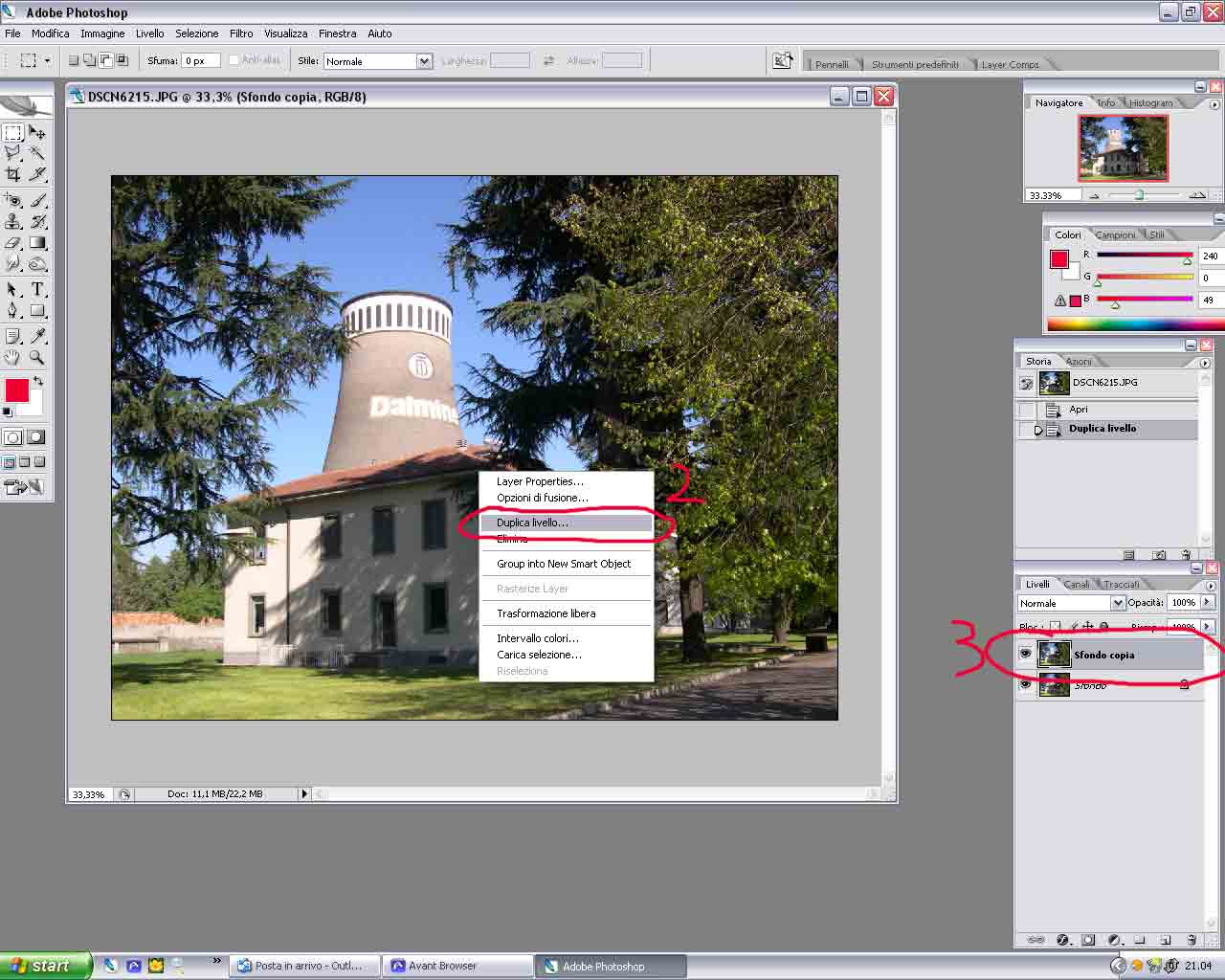
Task: Click the delete layer trash icon
Action: [1192, 940]
